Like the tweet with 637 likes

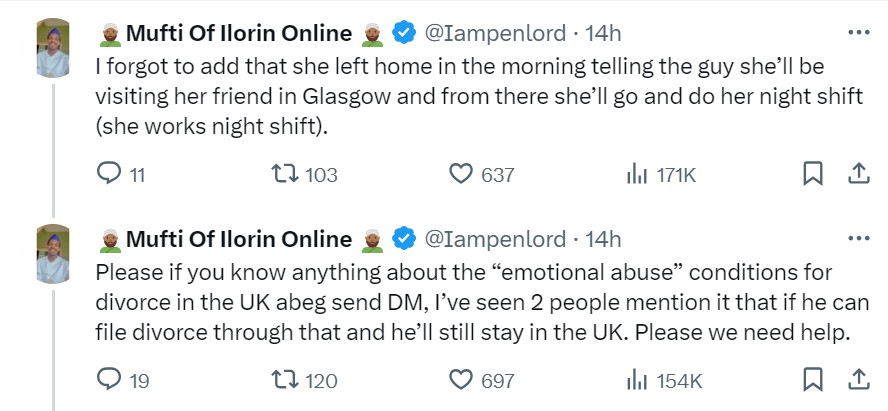tap(460, 174)
